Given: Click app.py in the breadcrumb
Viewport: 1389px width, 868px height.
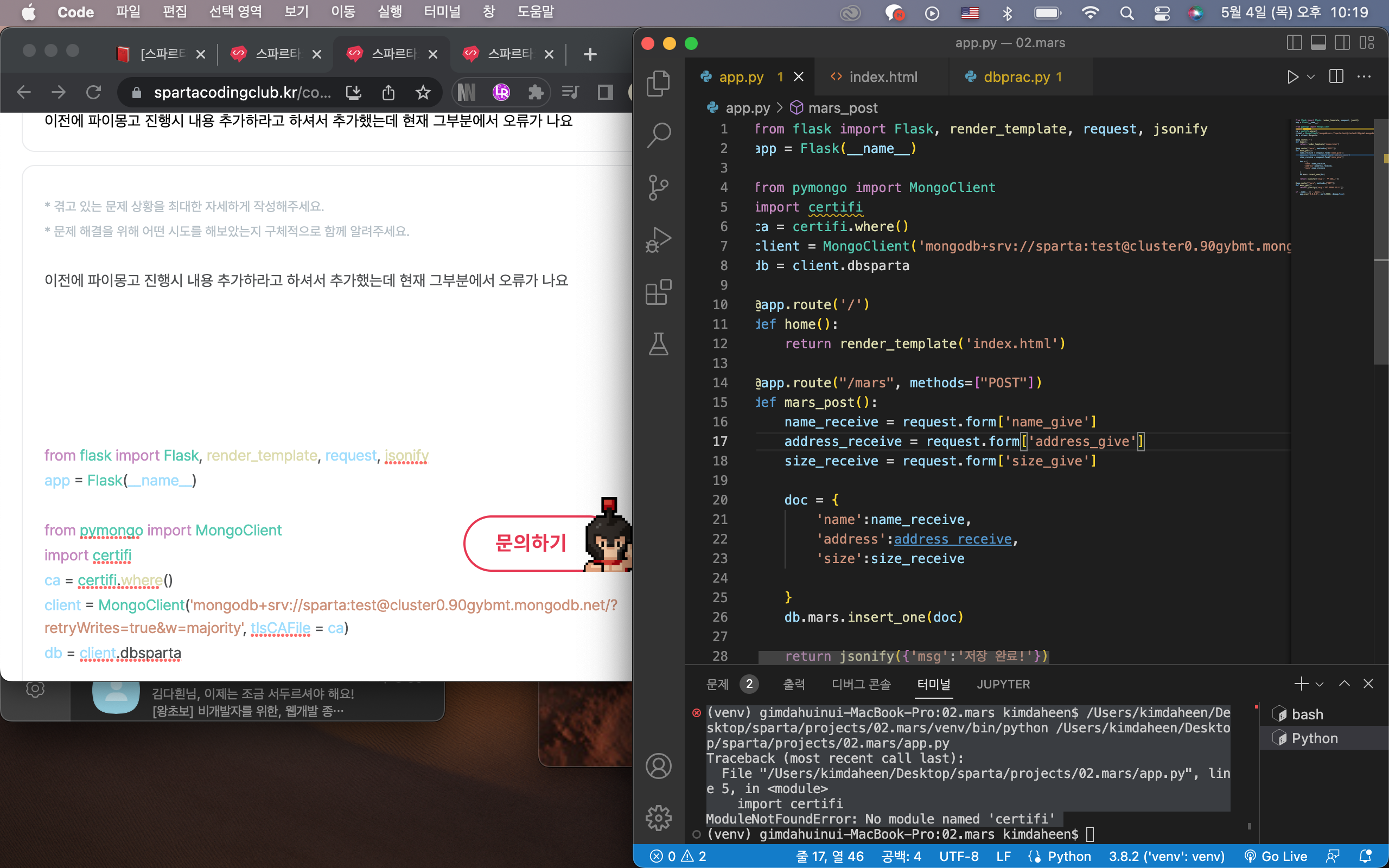Looking at the screenshot, I should (747, 108).
